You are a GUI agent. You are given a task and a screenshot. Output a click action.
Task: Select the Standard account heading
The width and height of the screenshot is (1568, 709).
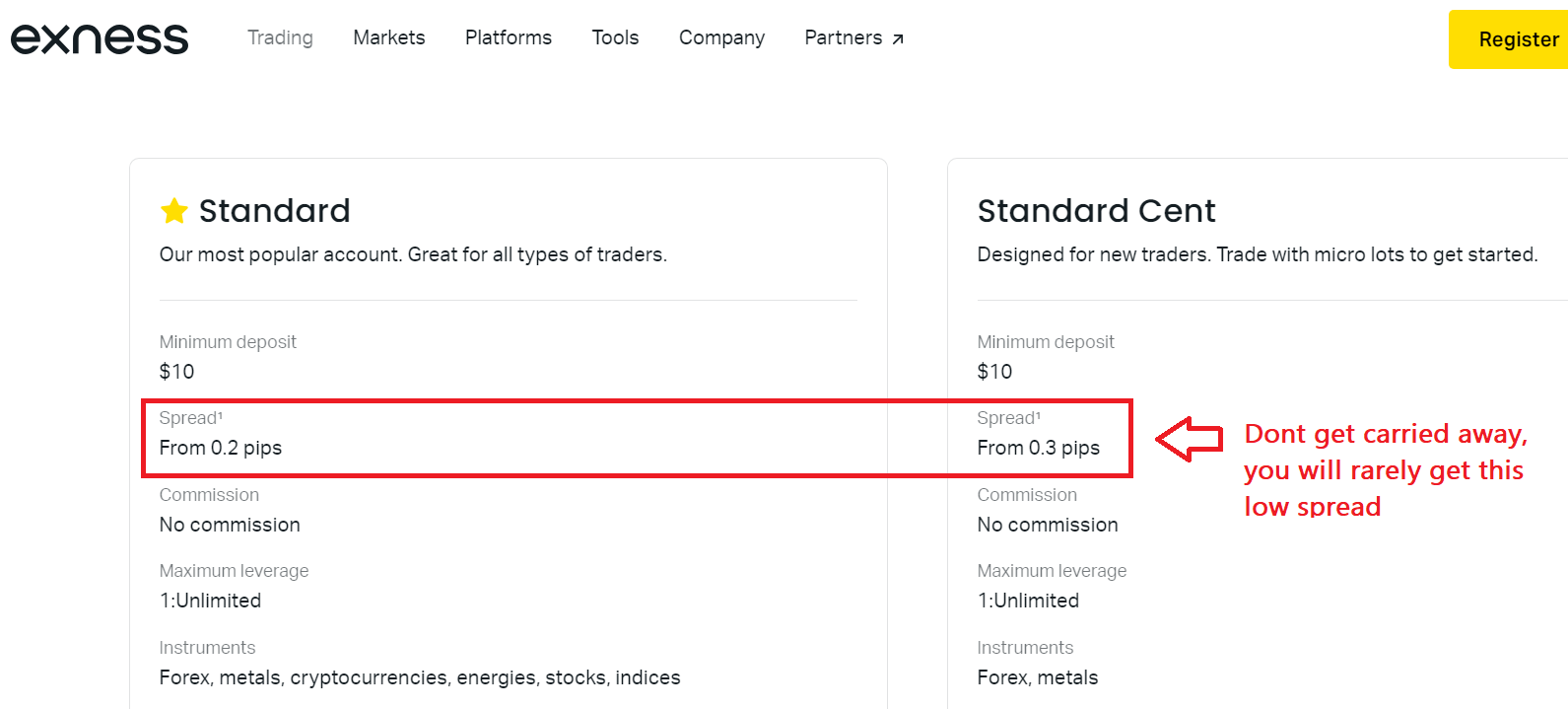274,211
